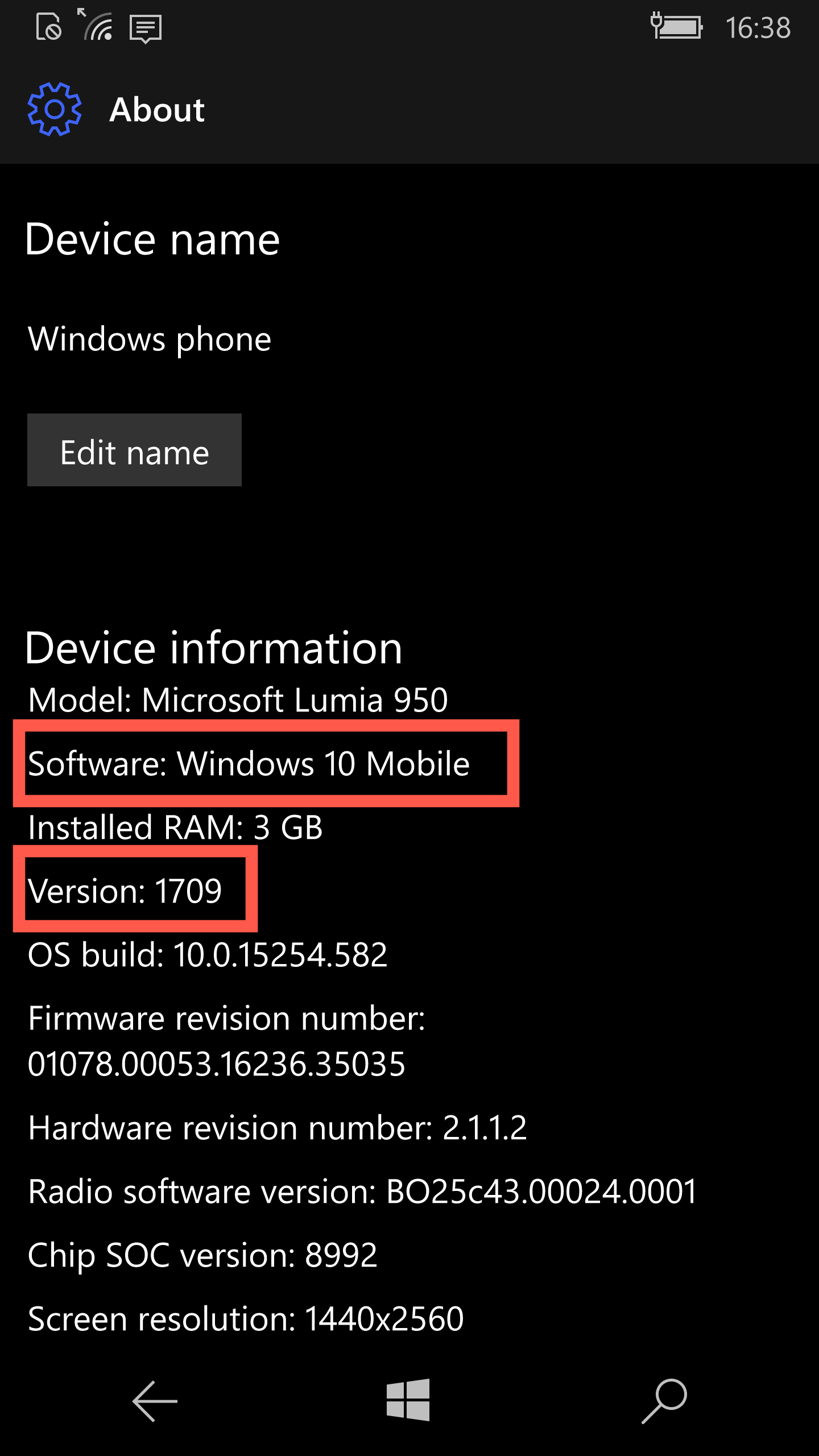819x1456 pixels.
Task: Tap the search magnifier button
Action: [x=664, y=1401]
